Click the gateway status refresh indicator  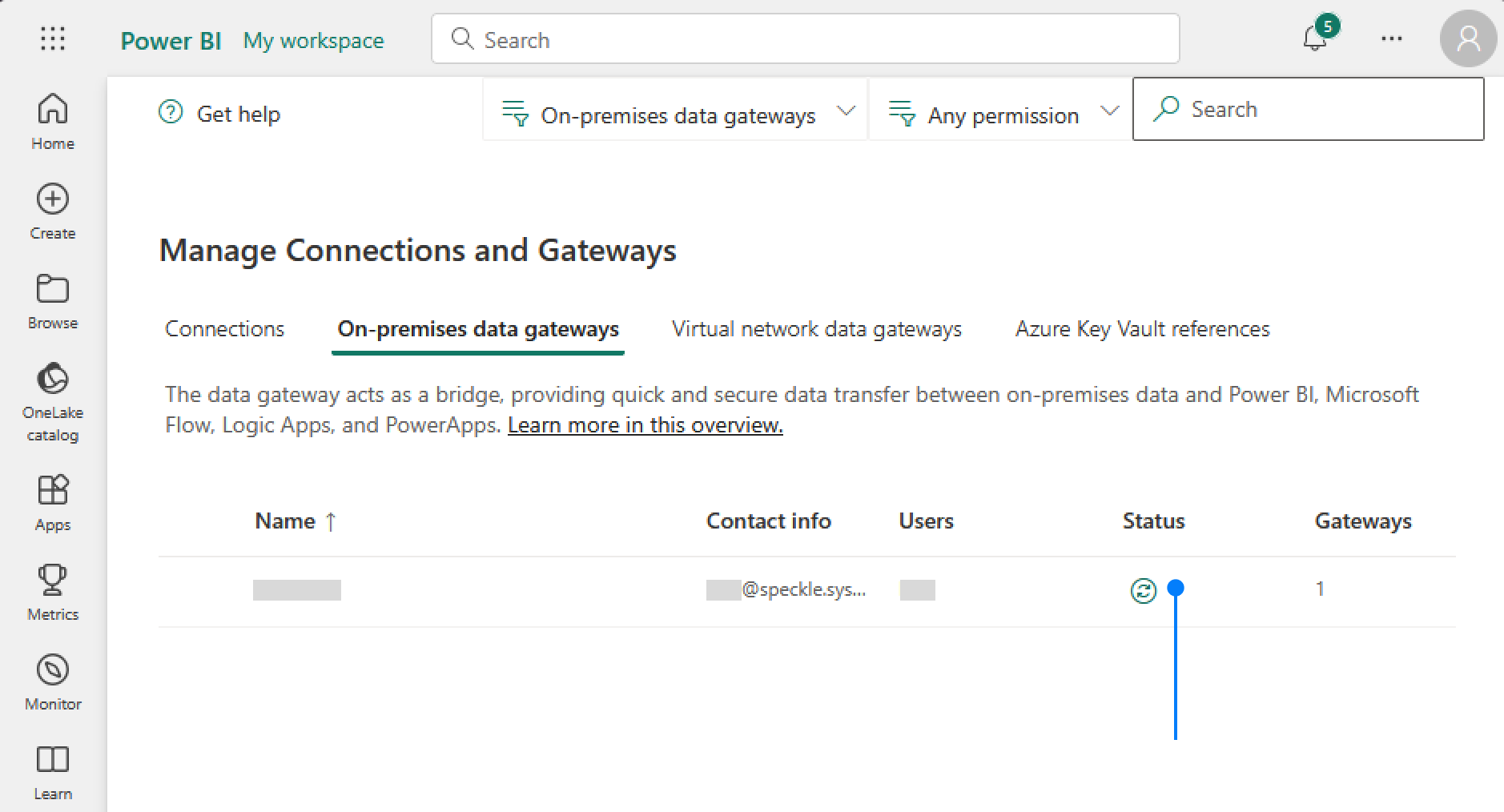coord(1144,589)
